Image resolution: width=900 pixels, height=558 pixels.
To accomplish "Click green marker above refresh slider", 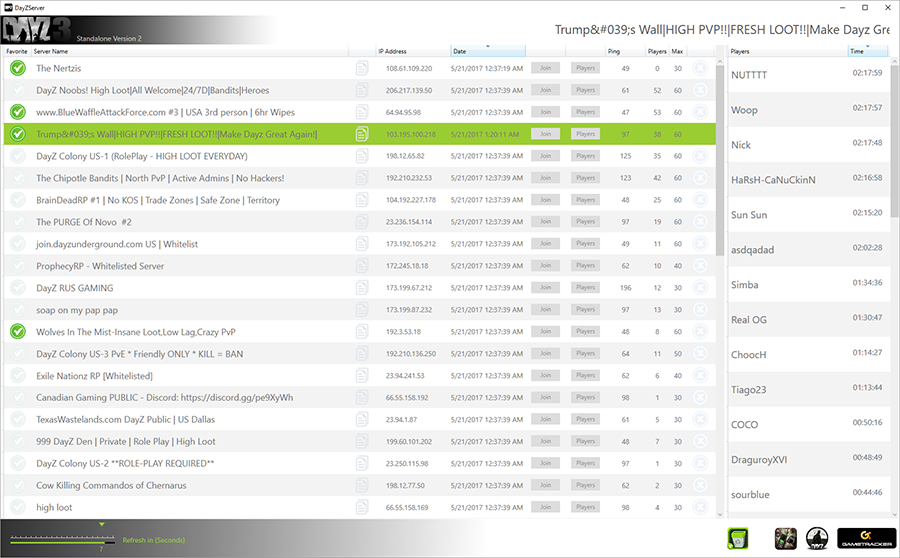I will pyautogui.click(x=102, y=525).
